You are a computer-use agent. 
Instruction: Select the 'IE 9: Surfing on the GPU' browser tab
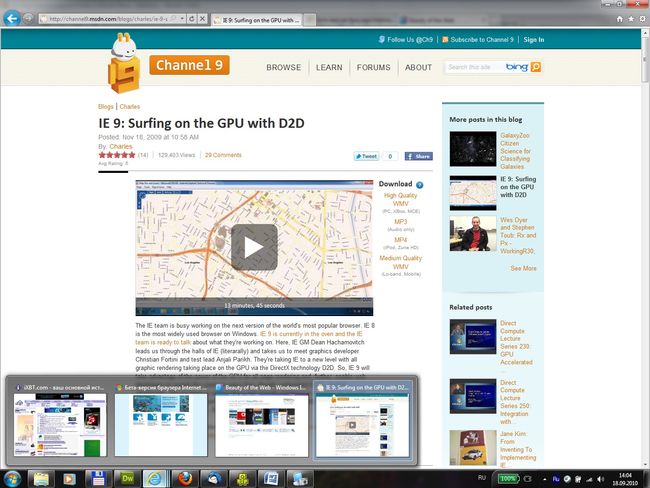[257, 20]
